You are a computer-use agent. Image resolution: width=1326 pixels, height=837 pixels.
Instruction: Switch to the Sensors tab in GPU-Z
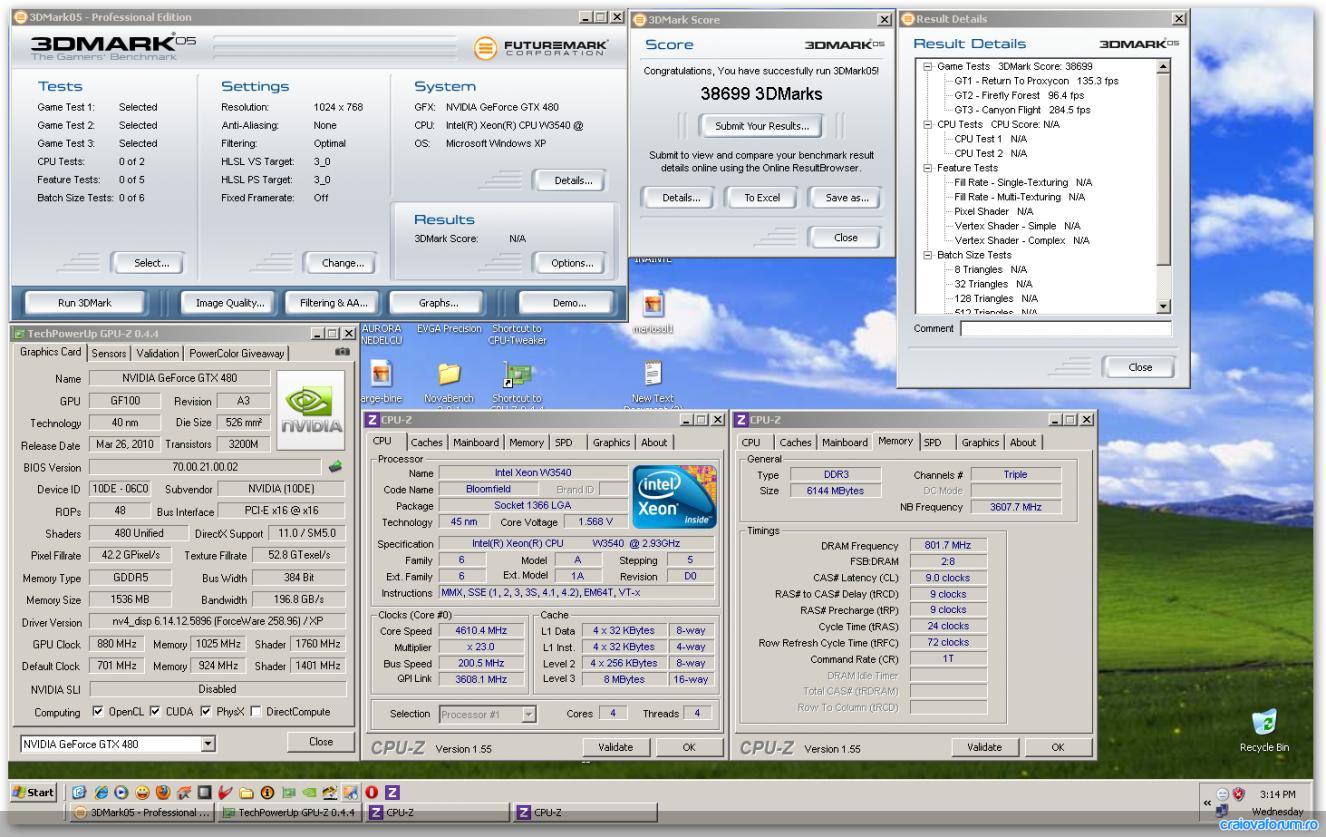(109, 353)
